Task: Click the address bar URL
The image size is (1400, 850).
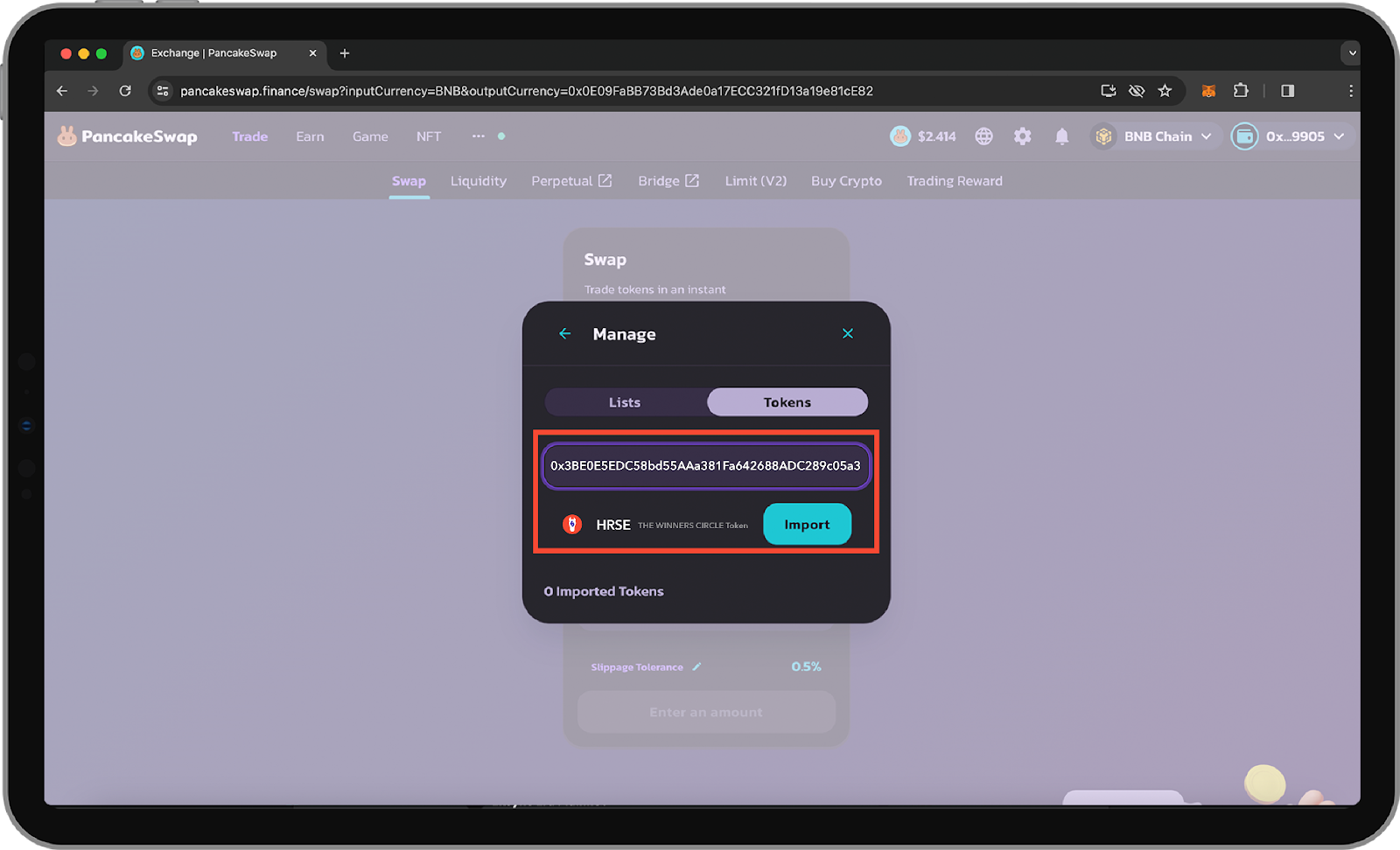Action: 527,91
